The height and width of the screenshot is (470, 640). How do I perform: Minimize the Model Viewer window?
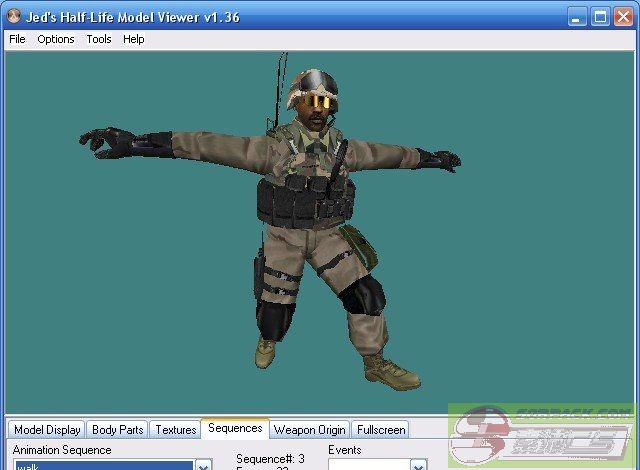click(577, 17)
